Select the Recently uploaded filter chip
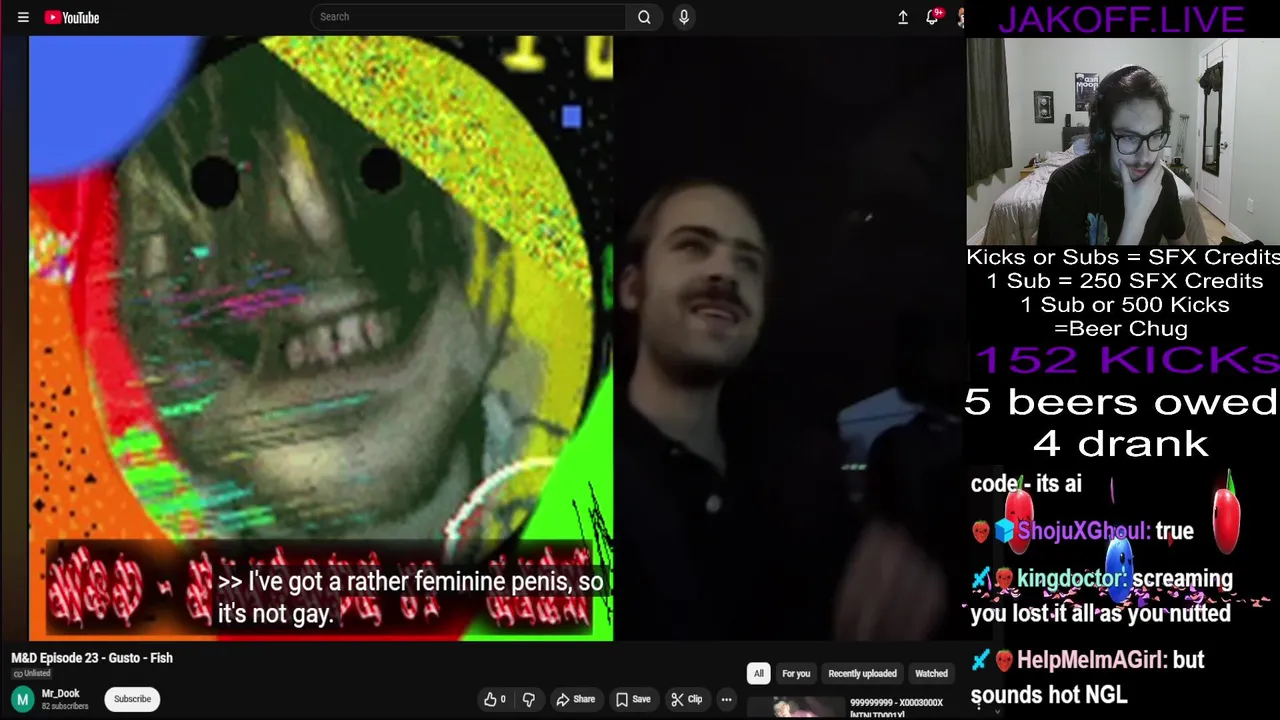 862,673
